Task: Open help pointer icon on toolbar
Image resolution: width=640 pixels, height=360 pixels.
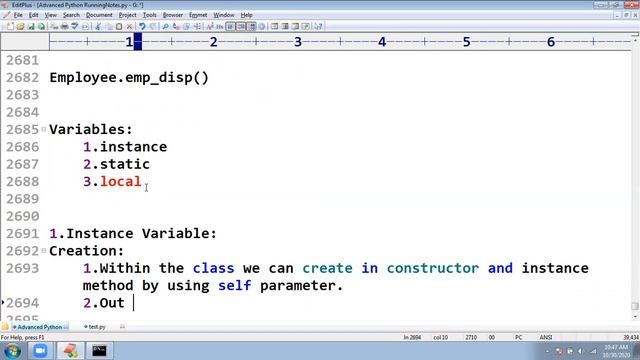Action: tap(318, 27)
